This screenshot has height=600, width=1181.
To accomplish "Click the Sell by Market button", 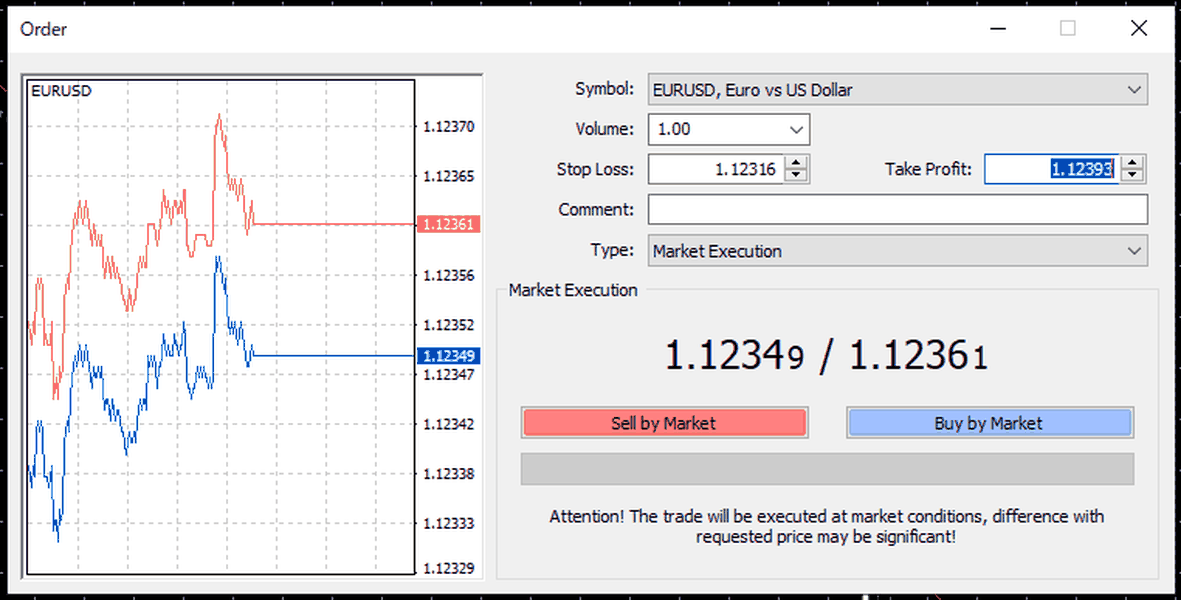I will click(x=664, y=423).
